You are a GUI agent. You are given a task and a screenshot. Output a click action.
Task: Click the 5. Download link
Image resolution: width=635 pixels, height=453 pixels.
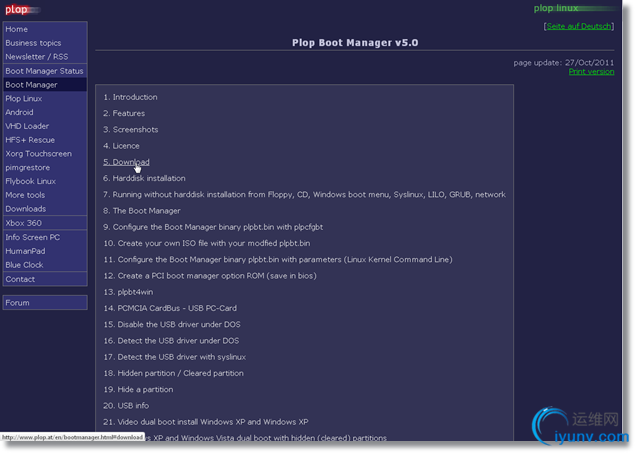(126, 162)
